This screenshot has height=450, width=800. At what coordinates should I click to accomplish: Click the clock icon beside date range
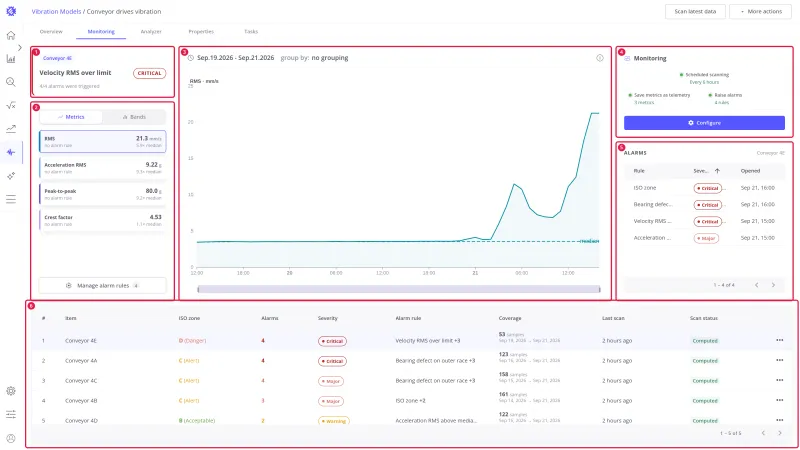(190, 58)
